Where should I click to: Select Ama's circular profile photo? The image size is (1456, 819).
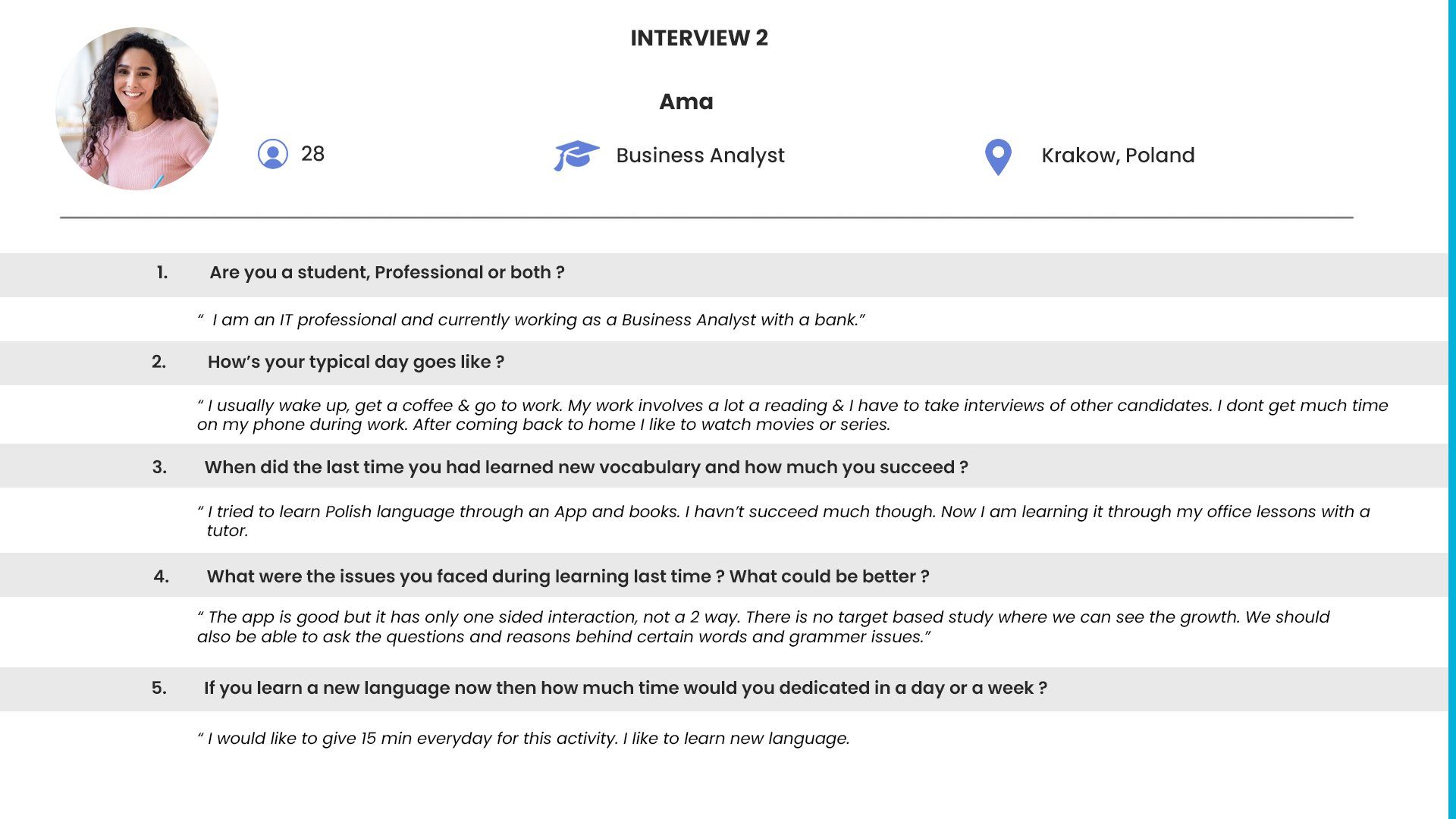[136, 108]
